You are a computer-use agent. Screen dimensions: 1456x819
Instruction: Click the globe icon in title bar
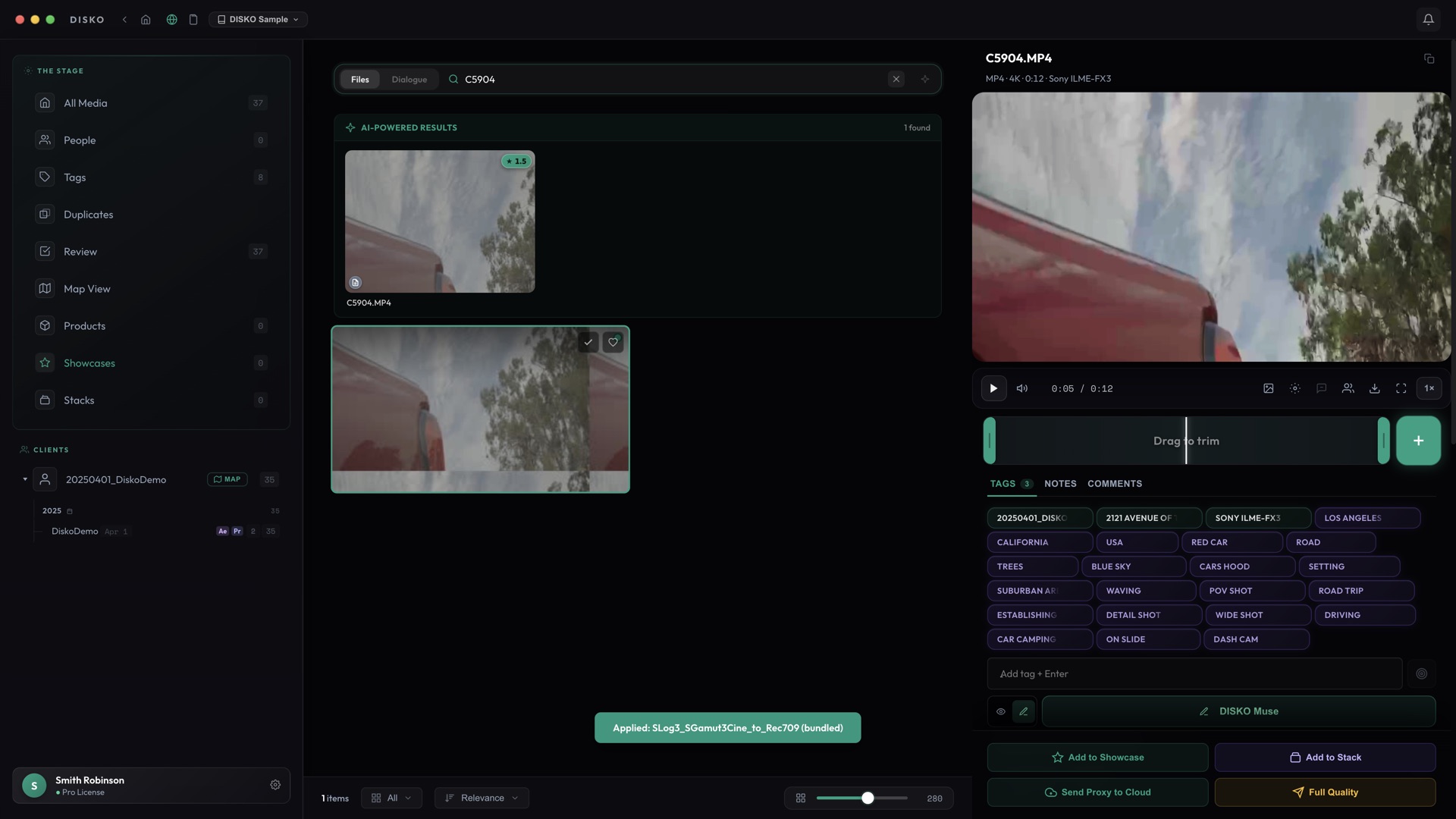(x=172, y=19)
